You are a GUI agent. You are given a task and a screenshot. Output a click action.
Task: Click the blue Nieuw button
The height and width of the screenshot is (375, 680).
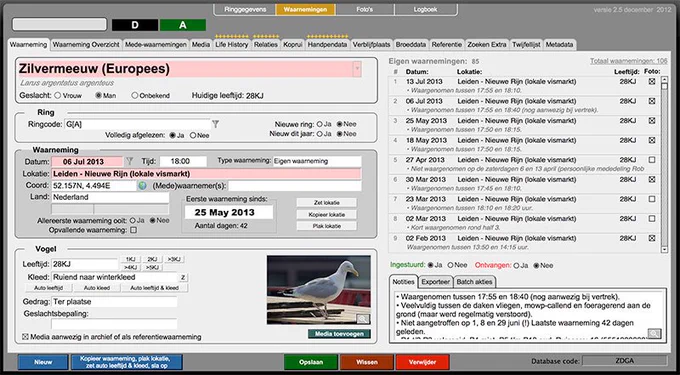click(43, 362)
